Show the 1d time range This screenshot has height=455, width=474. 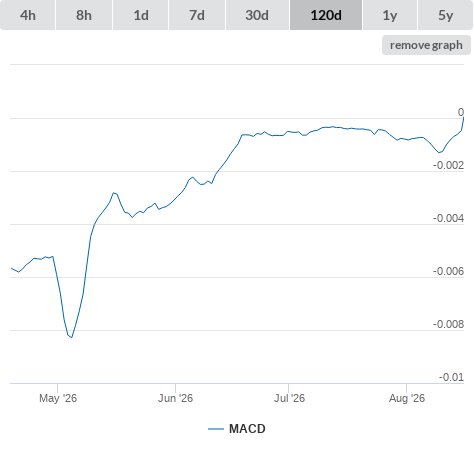pyautogui.click(x=141, y=15)
